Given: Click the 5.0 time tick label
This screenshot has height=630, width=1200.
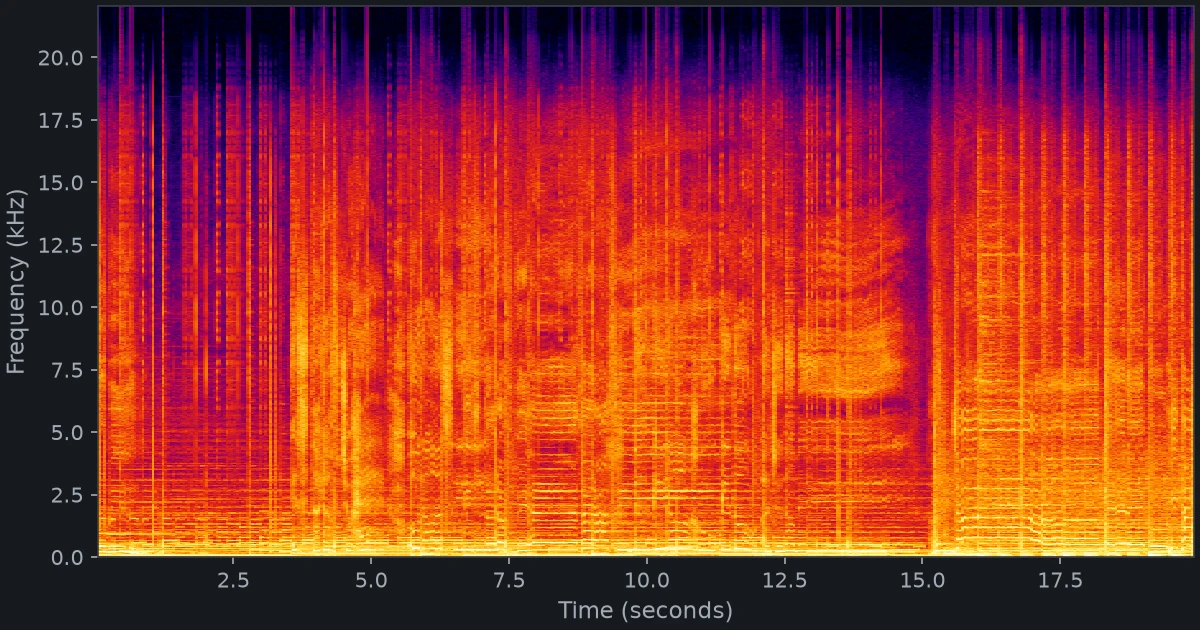Looking at the screenshot, I should [371, 580].
